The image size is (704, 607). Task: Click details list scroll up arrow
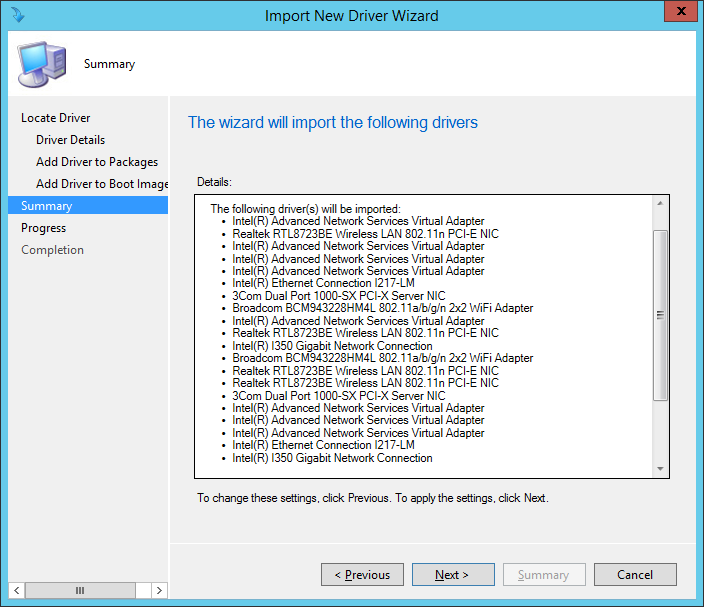[x=660, y=203]
